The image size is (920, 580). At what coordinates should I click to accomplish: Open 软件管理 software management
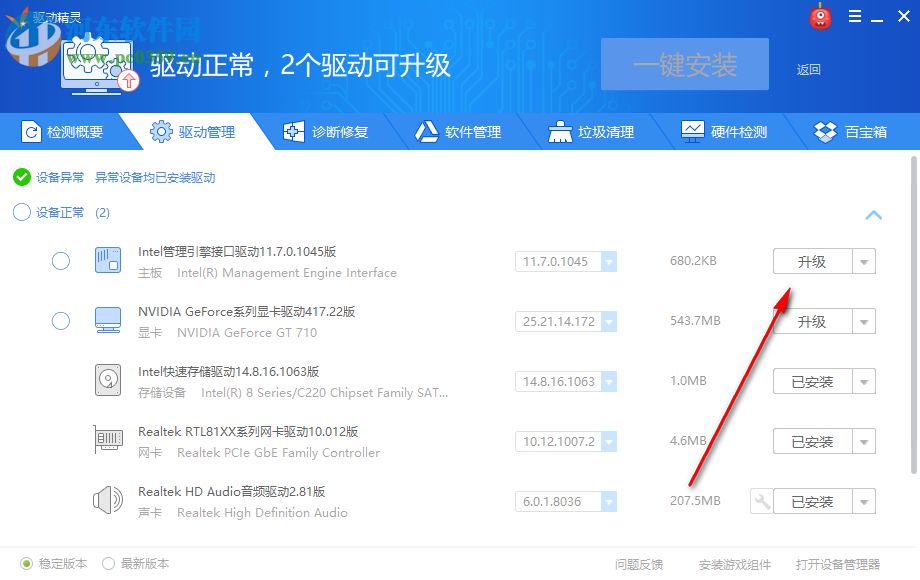[427, 131]
